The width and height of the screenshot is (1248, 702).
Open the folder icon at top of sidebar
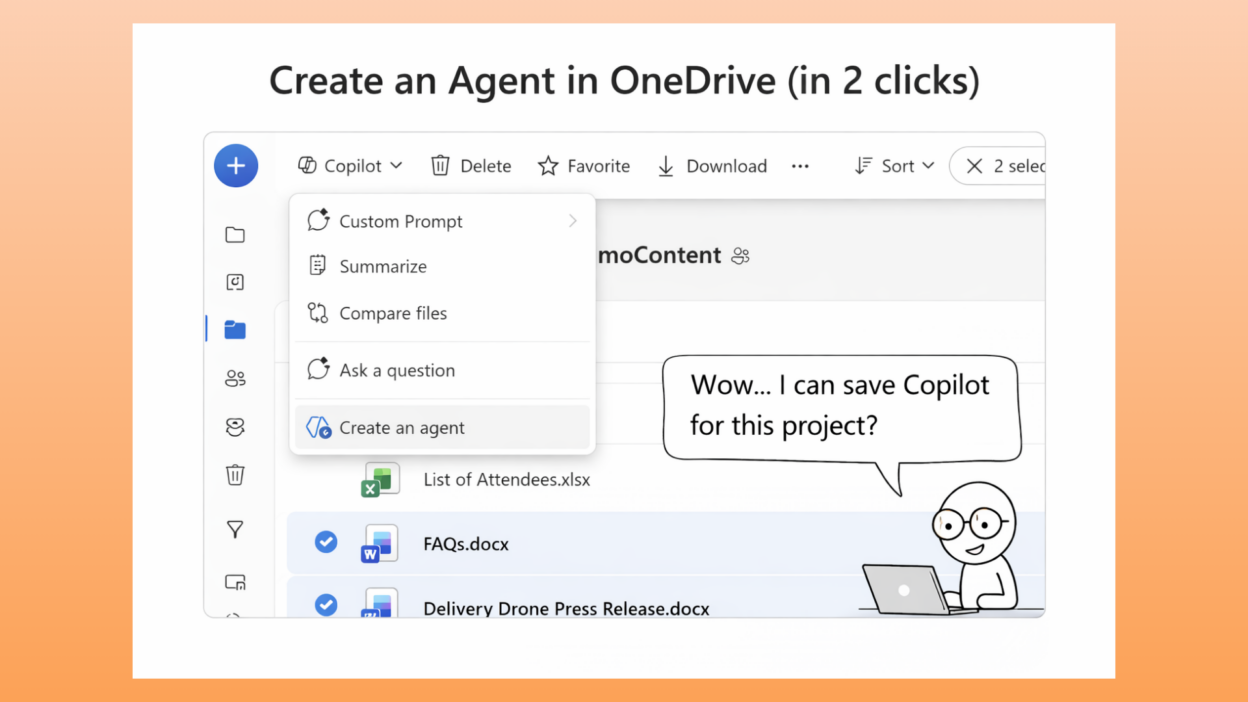point(235,235)
